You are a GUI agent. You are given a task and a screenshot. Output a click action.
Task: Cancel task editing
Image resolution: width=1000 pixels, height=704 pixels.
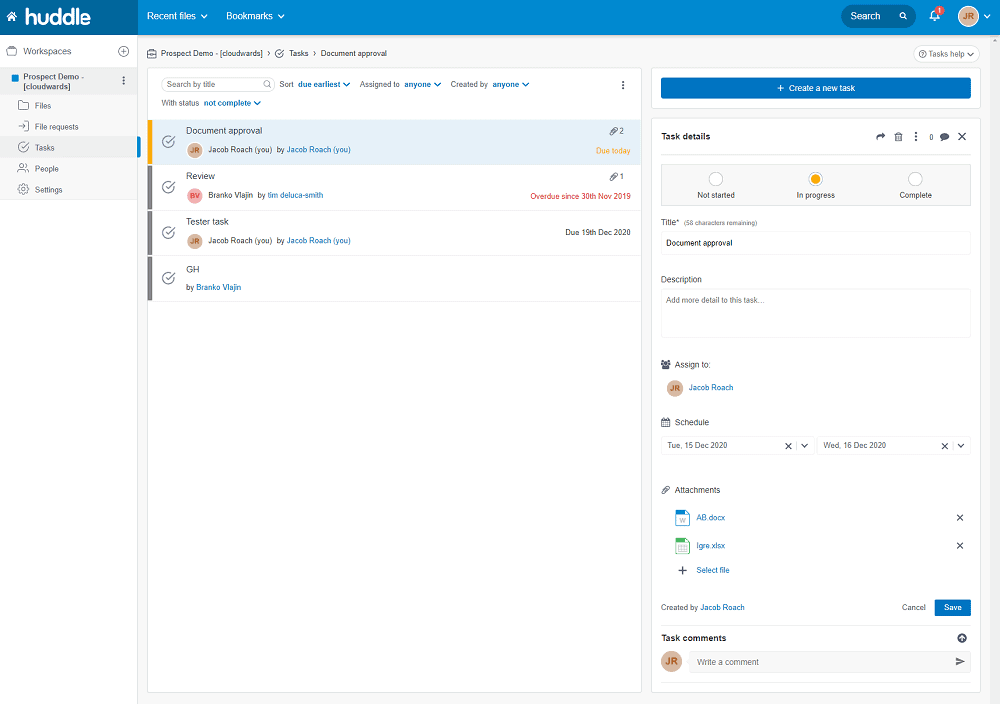pos(913,608)
